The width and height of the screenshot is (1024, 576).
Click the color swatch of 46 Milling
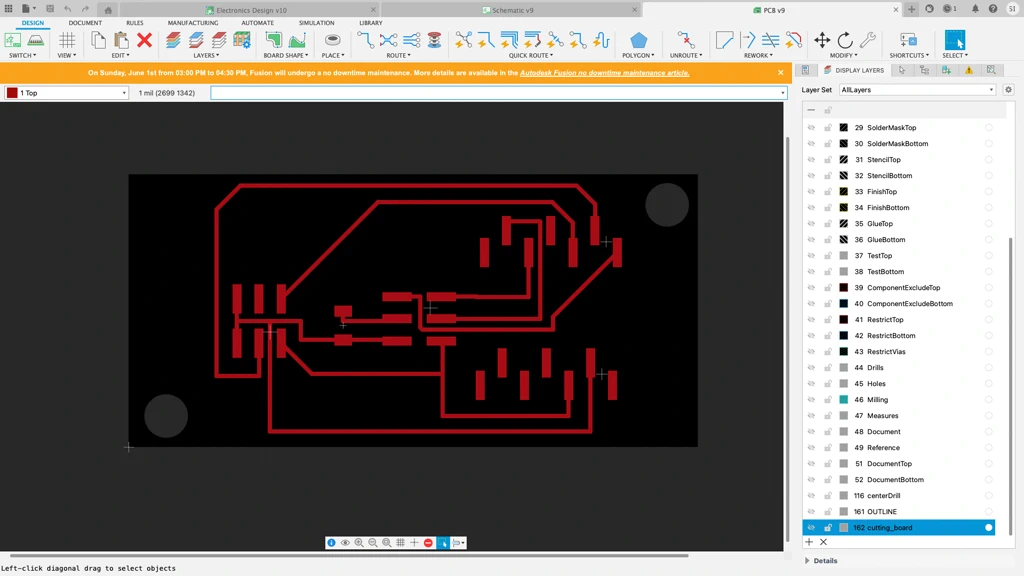(x=844, y=400)
